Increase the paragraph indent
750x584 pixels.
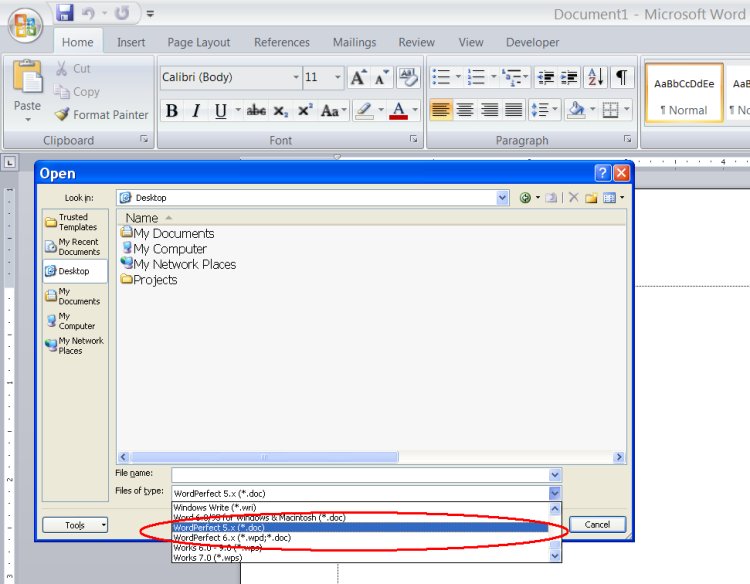point(569,77)
